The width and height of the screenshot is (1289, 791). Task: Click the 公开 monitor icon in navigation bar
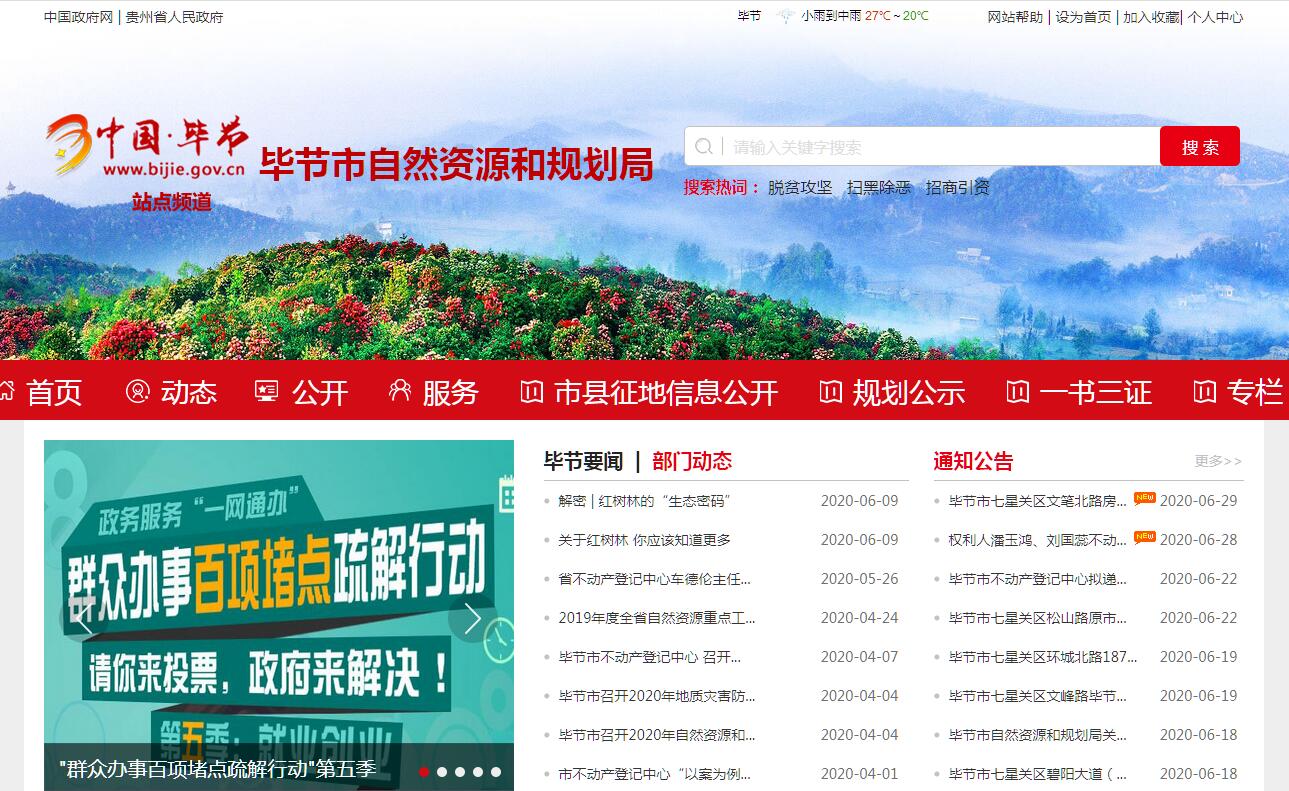click(x=267, y=392)
